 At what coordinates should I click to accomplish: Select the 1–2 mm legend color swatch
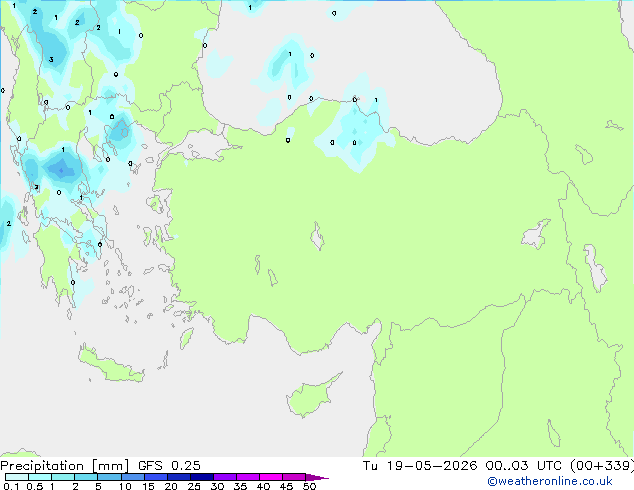click(x=63, y=477)
